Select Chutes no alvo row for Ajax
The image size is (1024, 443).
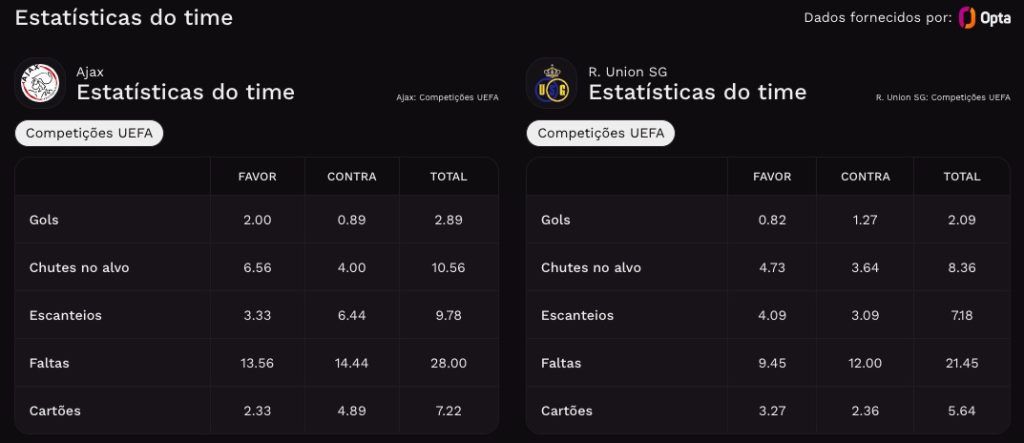tap(257, 267)
